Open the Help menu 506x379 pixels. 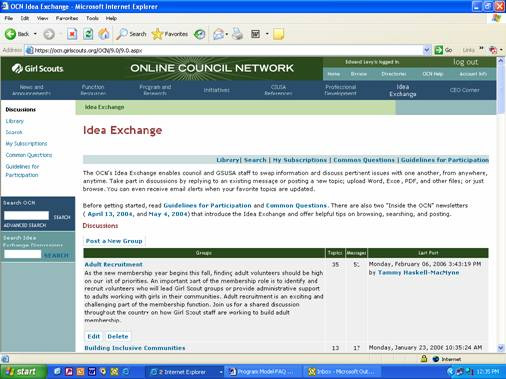coord(111,18)
